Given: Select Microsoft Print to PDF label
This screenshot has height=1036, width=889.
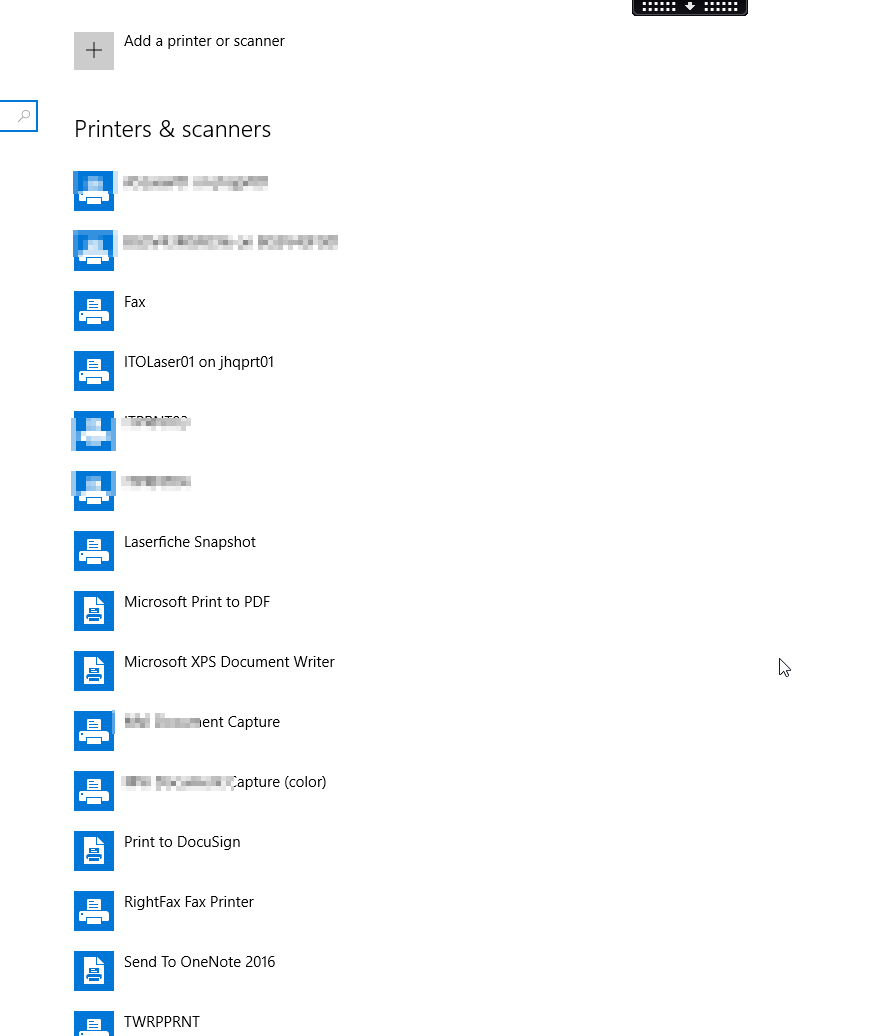Looking at the screenshot, I should 197,602.
